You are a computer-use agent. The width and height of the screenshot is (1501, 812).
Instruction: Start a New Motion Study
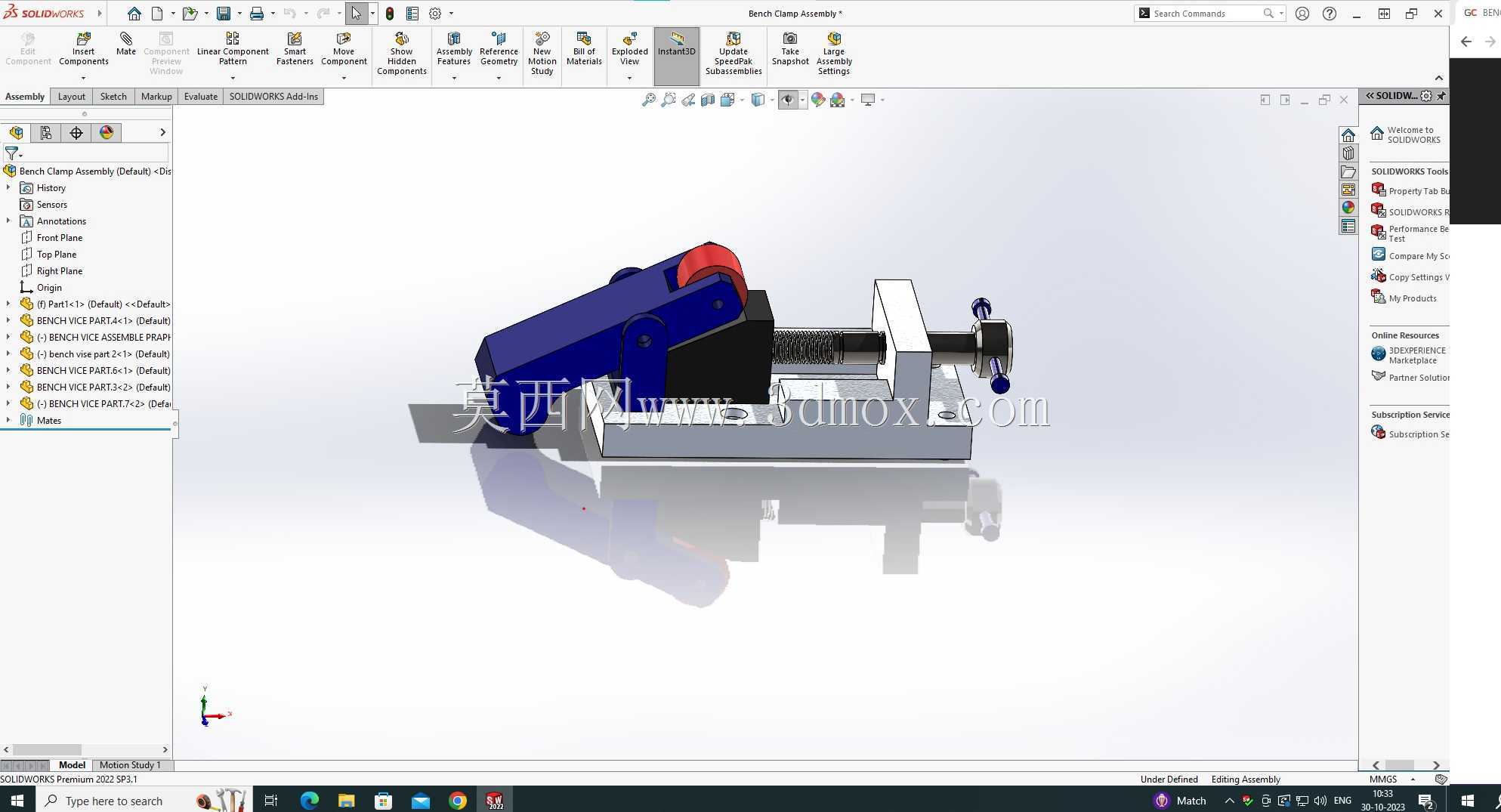(542, 54)
